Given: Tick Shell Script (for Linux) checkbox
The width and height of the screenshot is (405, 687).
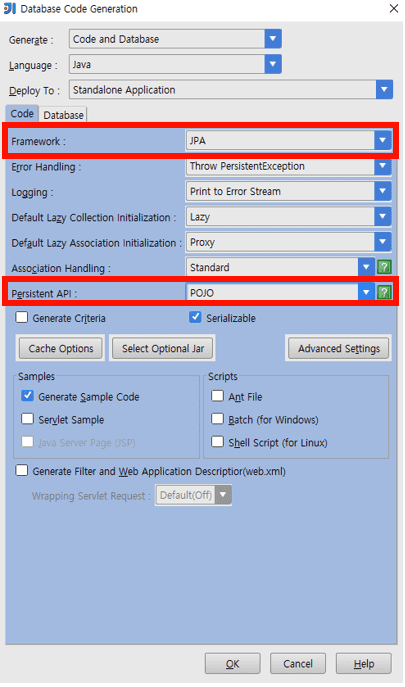Looking at the screenshot, I should pyautogui.click(x=217, y=441).
